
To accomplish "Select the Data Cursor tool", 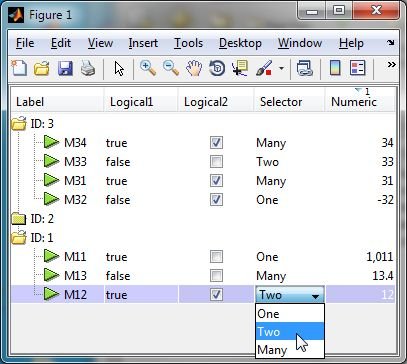I will tap(240, 68).
